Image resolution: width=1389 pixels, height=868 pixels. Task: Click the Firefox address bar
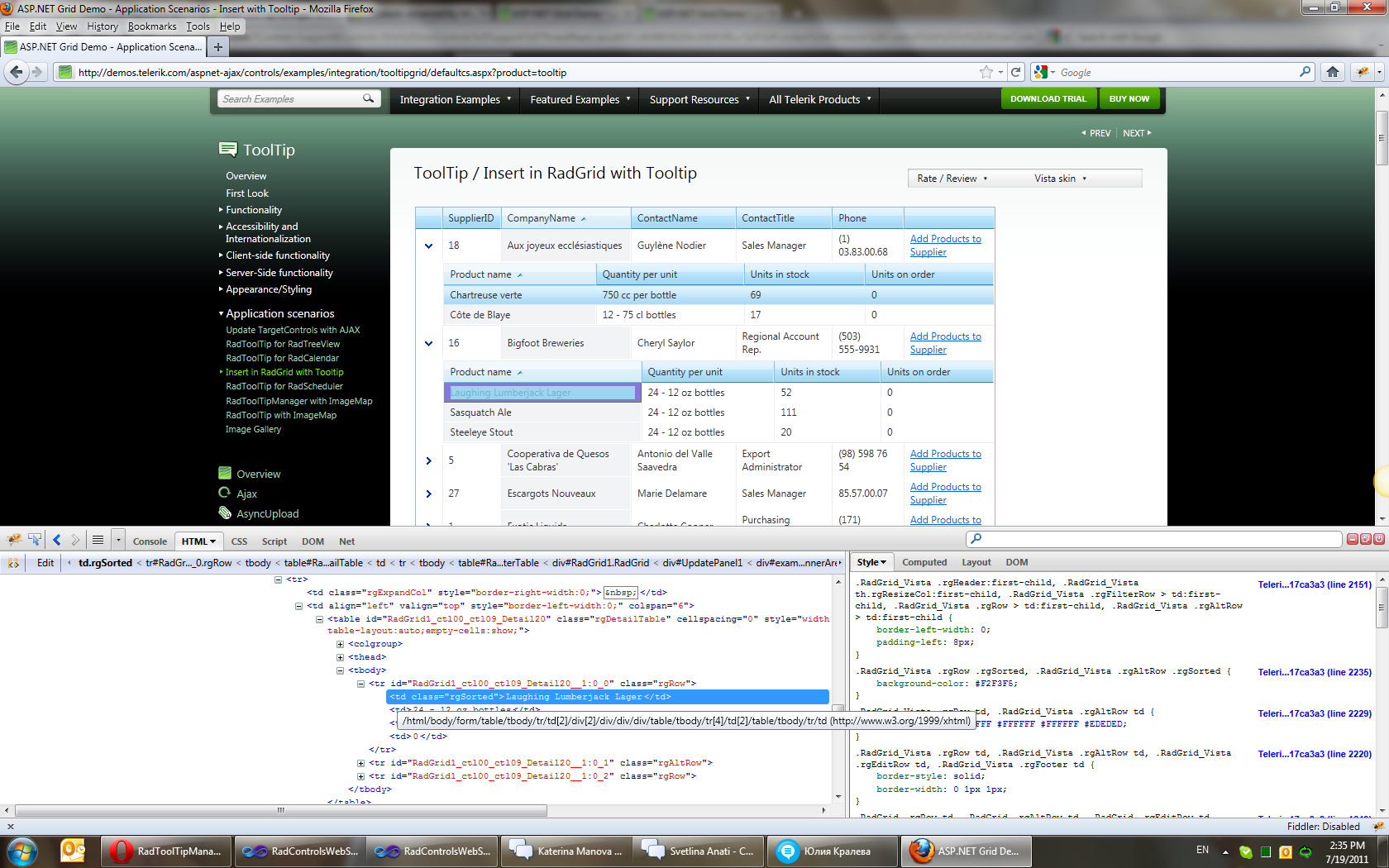[526, 72]
